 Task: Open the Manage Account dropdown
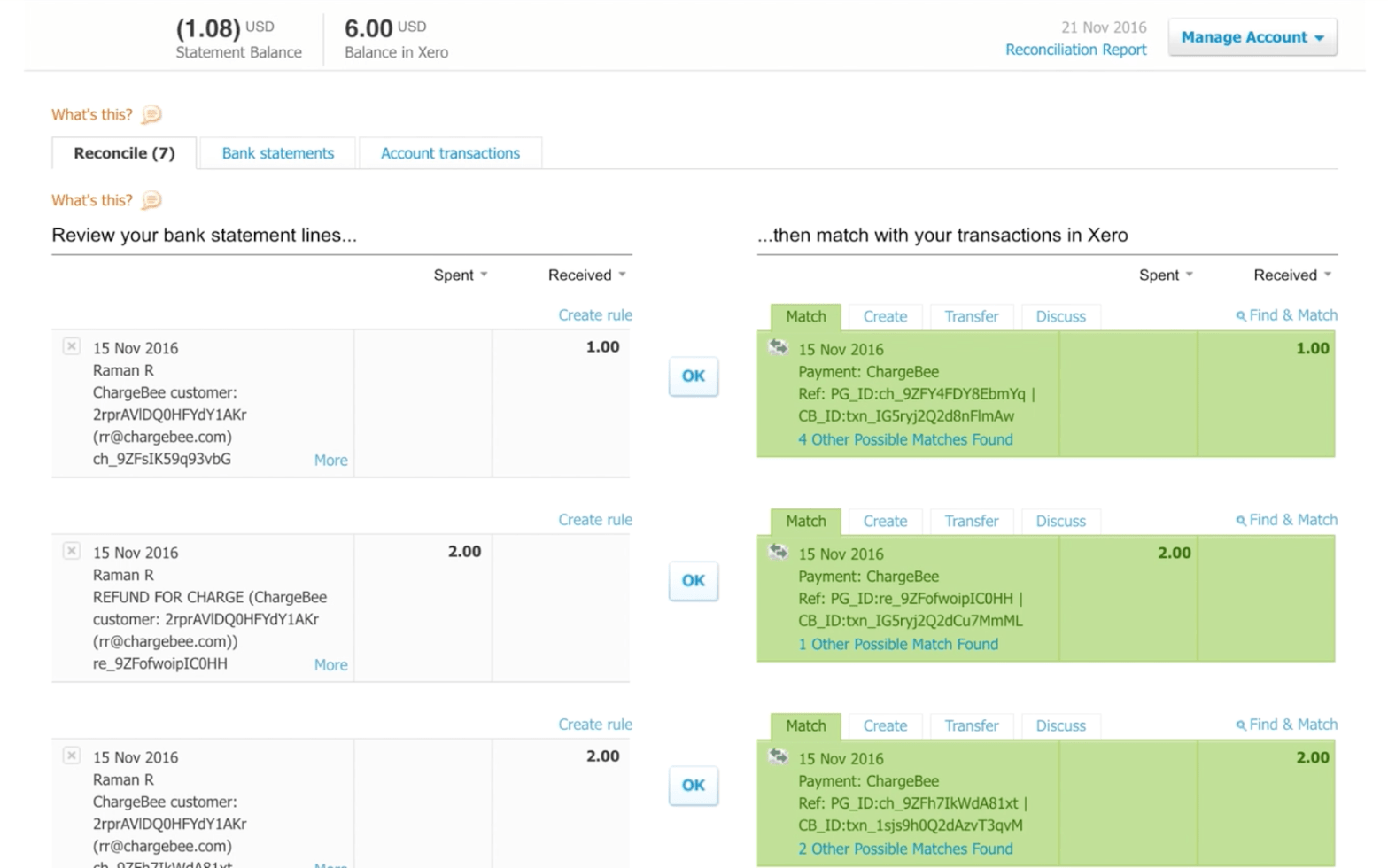(1251, 37)
